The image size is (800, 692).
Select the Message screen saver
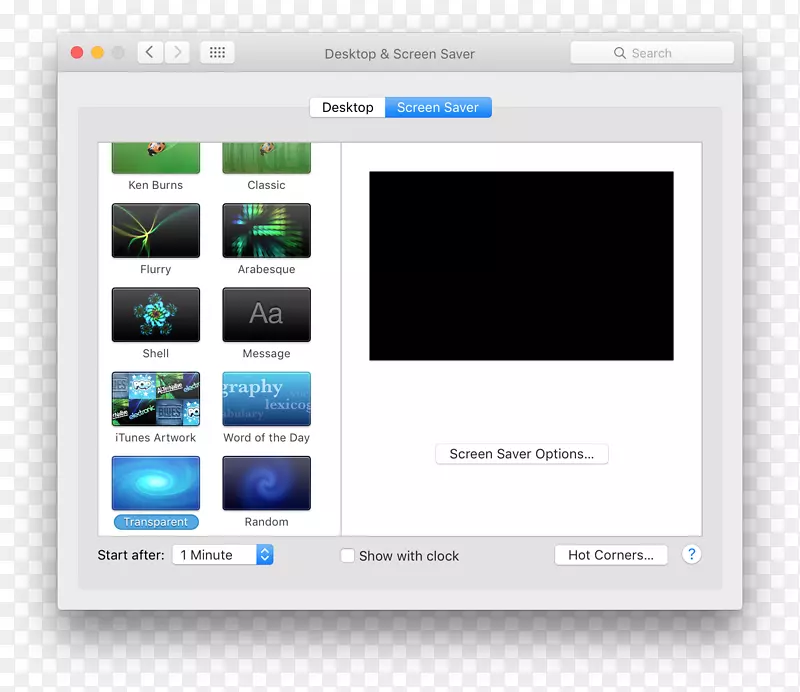266,314
